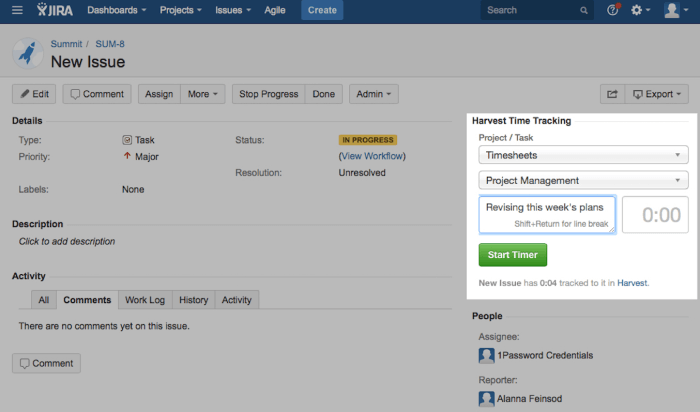Expand the More actions dropdown
Viewport: 700px width, 412px height.
(203, 94)
